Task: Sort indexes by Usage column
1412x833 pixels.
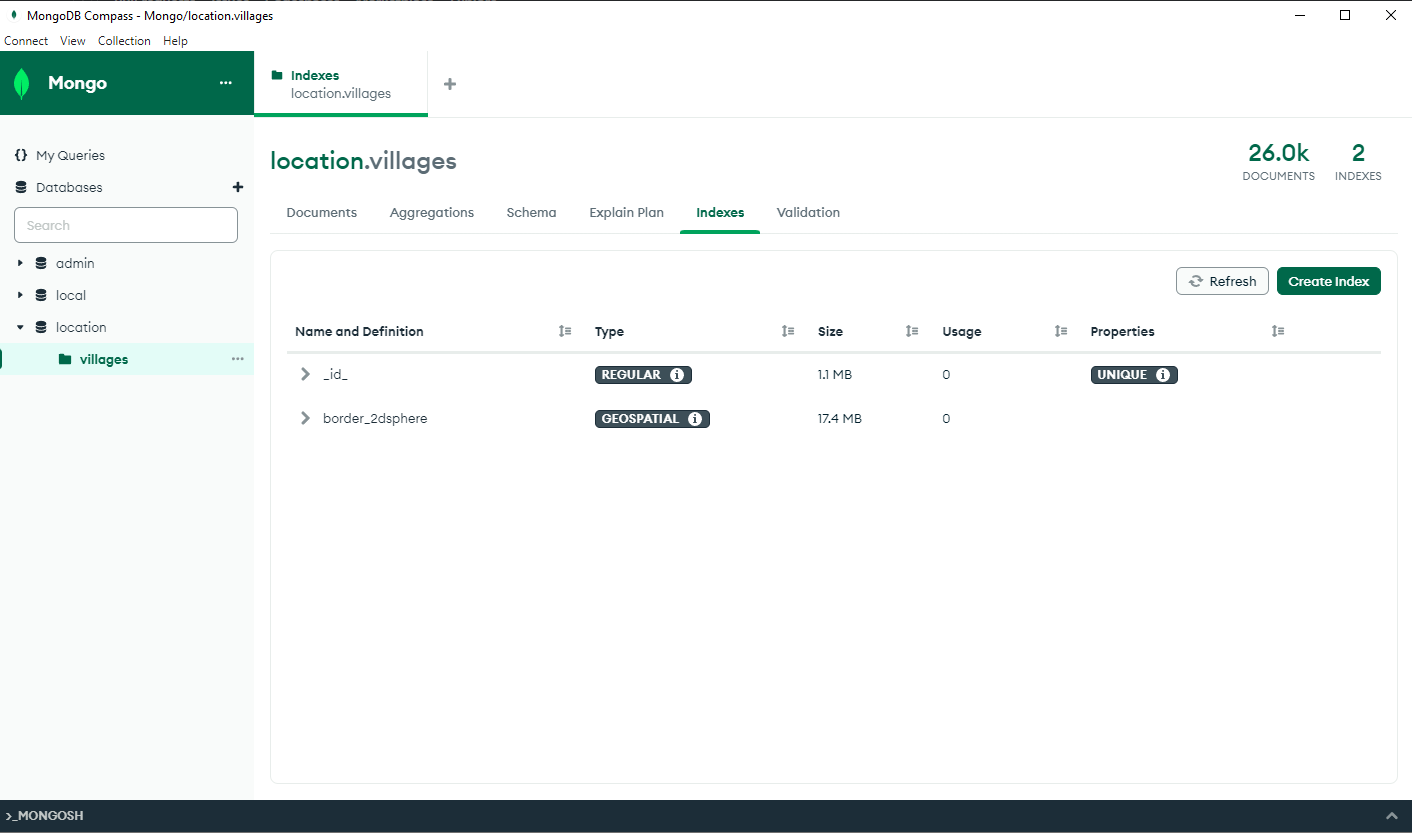Action: pos(1061,331)
